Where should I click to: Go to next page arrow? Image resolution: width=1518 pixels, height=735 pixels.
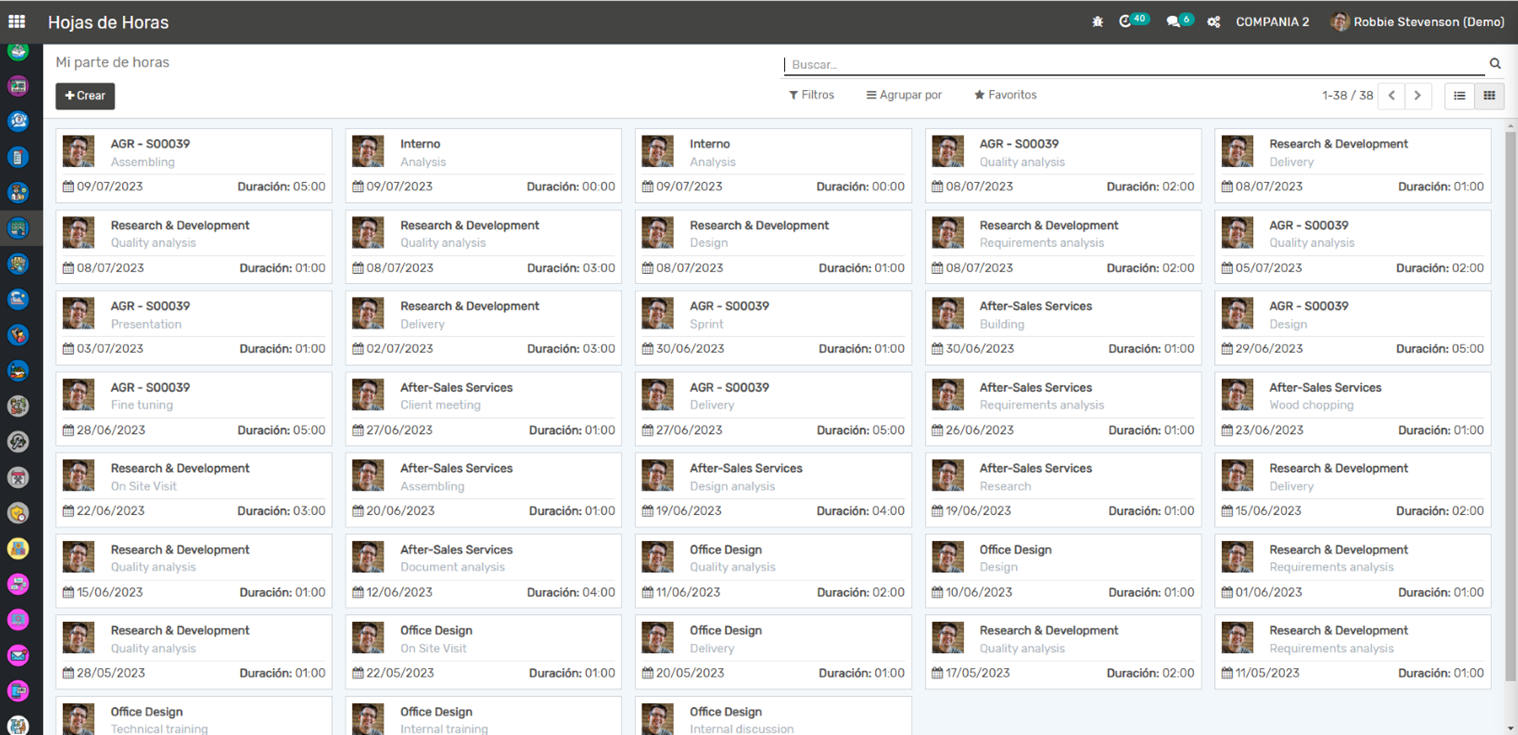(x=1417, y=96)
